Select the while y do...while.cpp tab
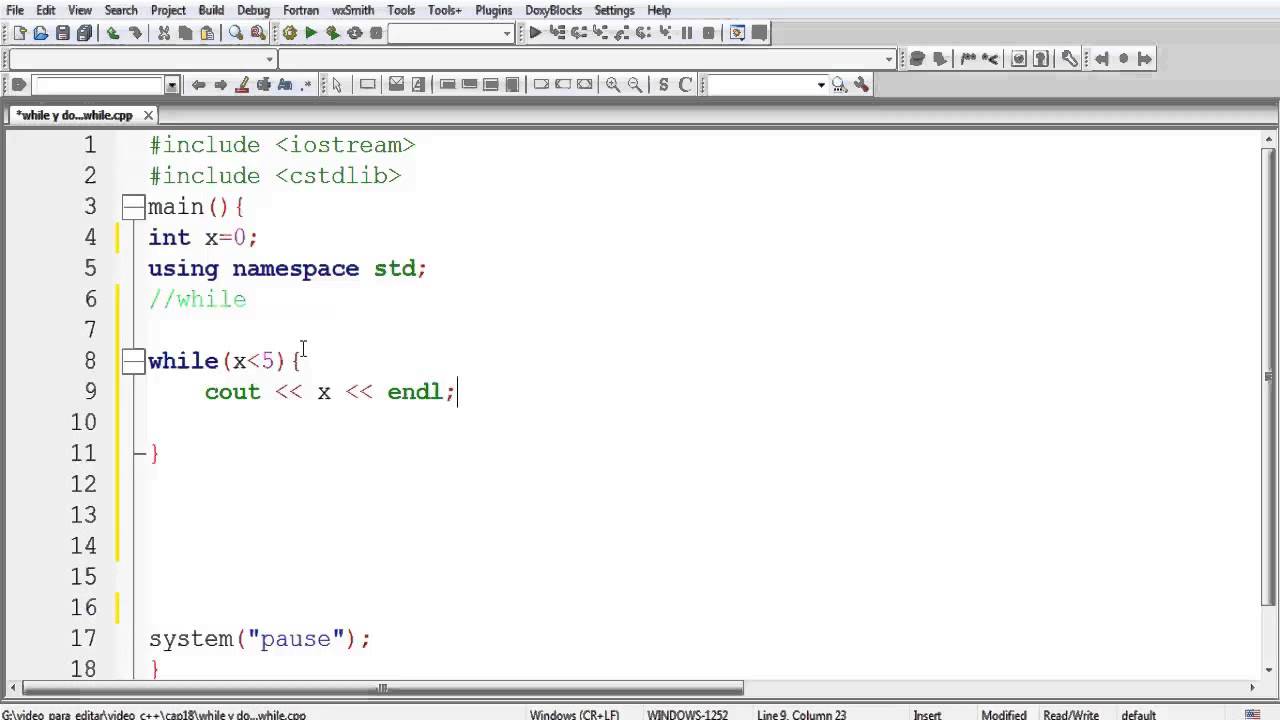The image size is (1280, 720). pos(74,115)
